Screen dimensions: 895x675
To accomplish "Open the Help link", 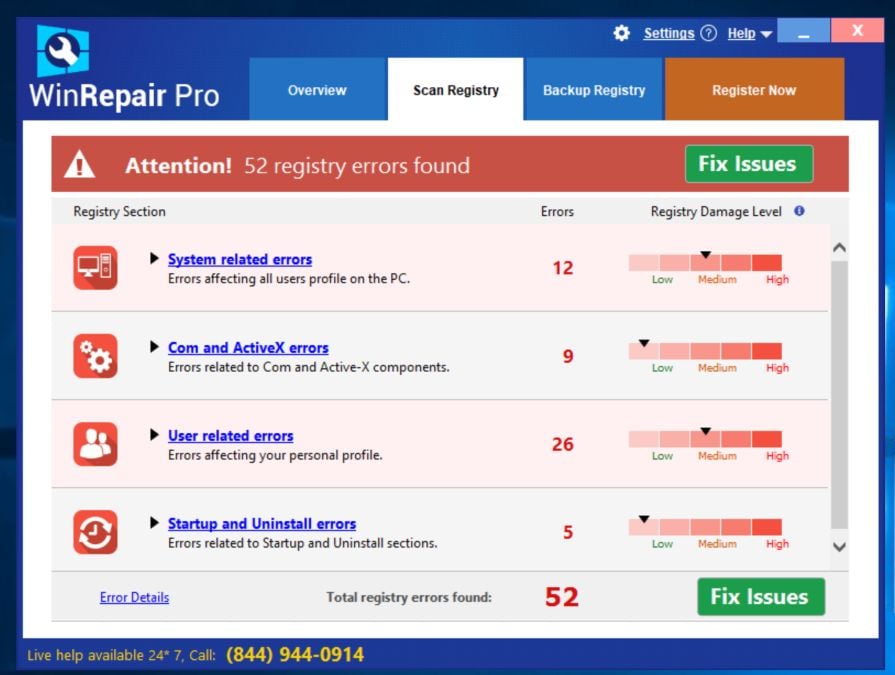I will [x=741, y=34].
